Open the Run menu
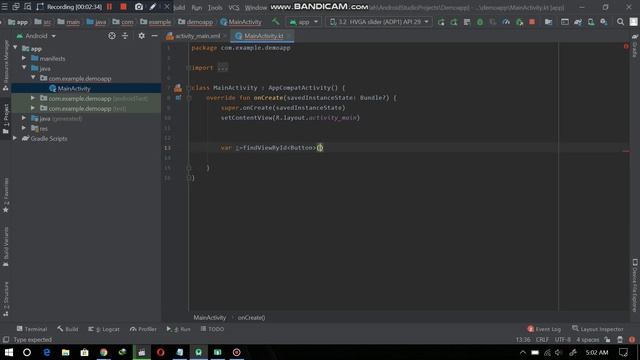The image size is (640, 360). (197, 8)
